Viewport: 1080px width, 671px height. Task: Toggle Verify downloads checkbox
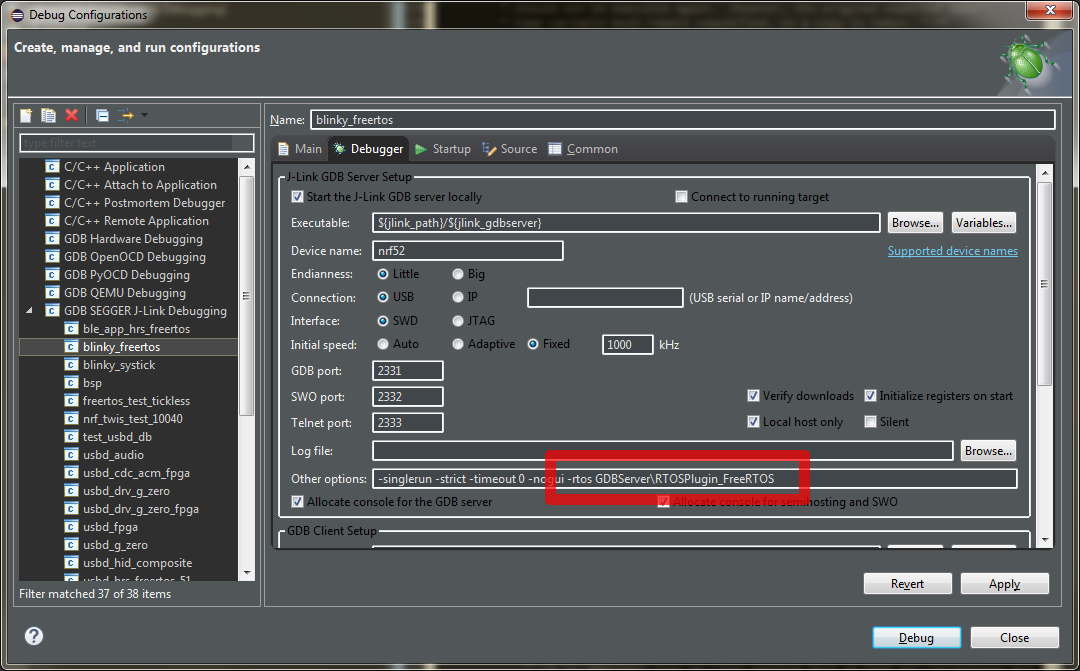tap(754, 395)
